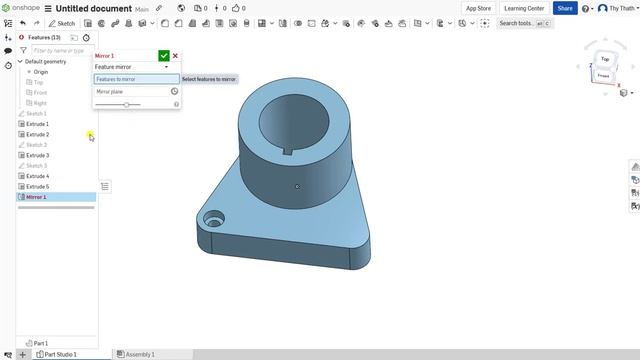Select the Fillet tool
This screenshot has height=360, width=640.
165,24
